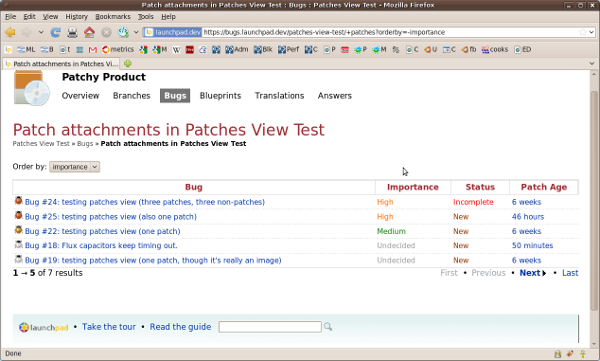The width and height of the screenshot is (600, 361).
Task: Click the bug icon beside Bug #24
Action: point(18,201)
